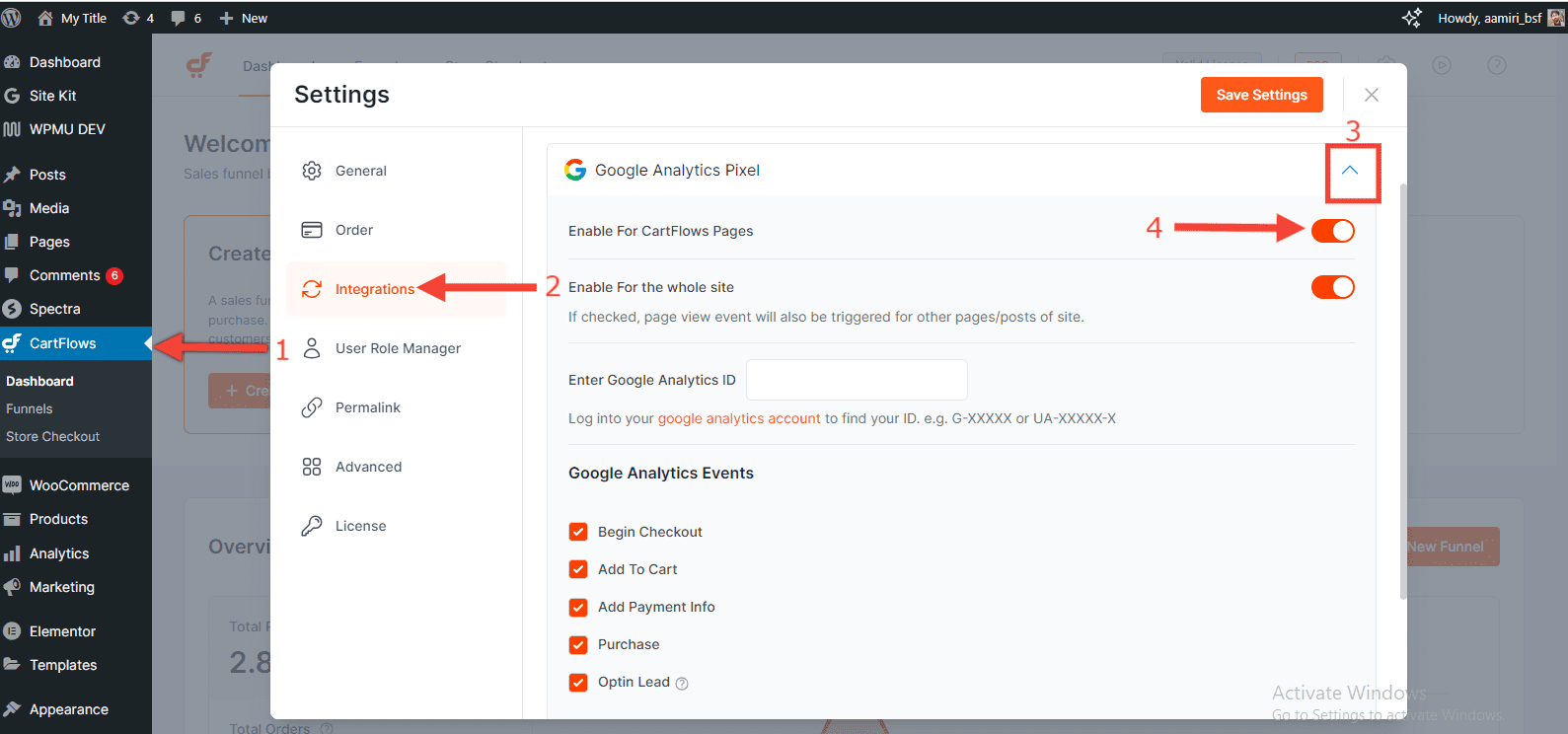Open the comments bubble in admin bar
The height and width of the screenshot is (734, 1568).
click(x=179, y=18)
